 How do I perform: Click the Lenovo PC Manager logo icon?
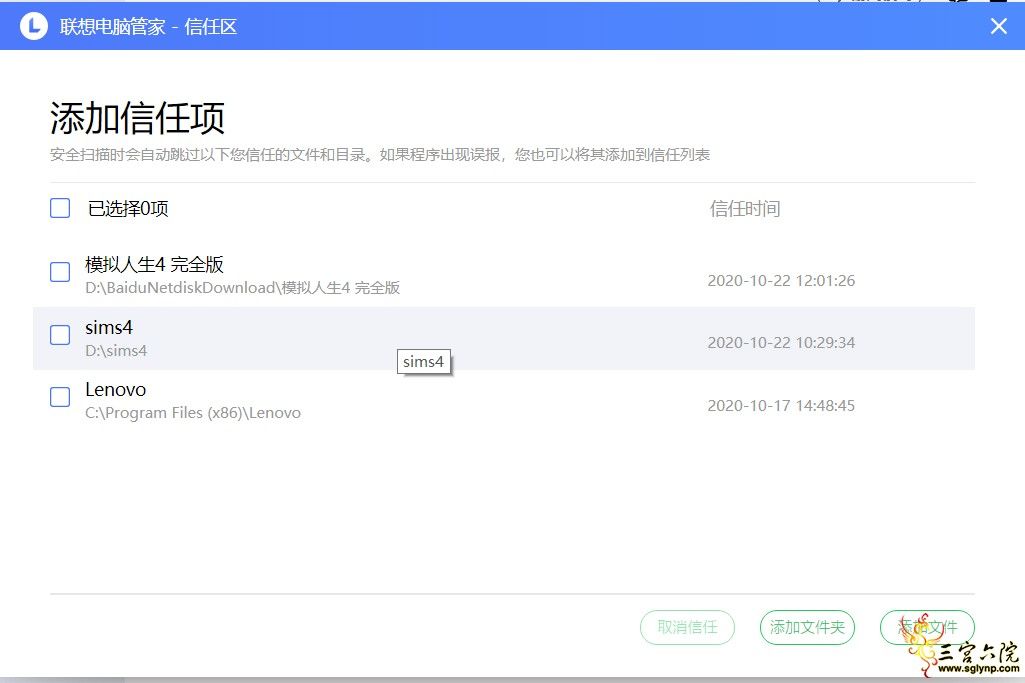pyautogui.click(x=34, y=26)
